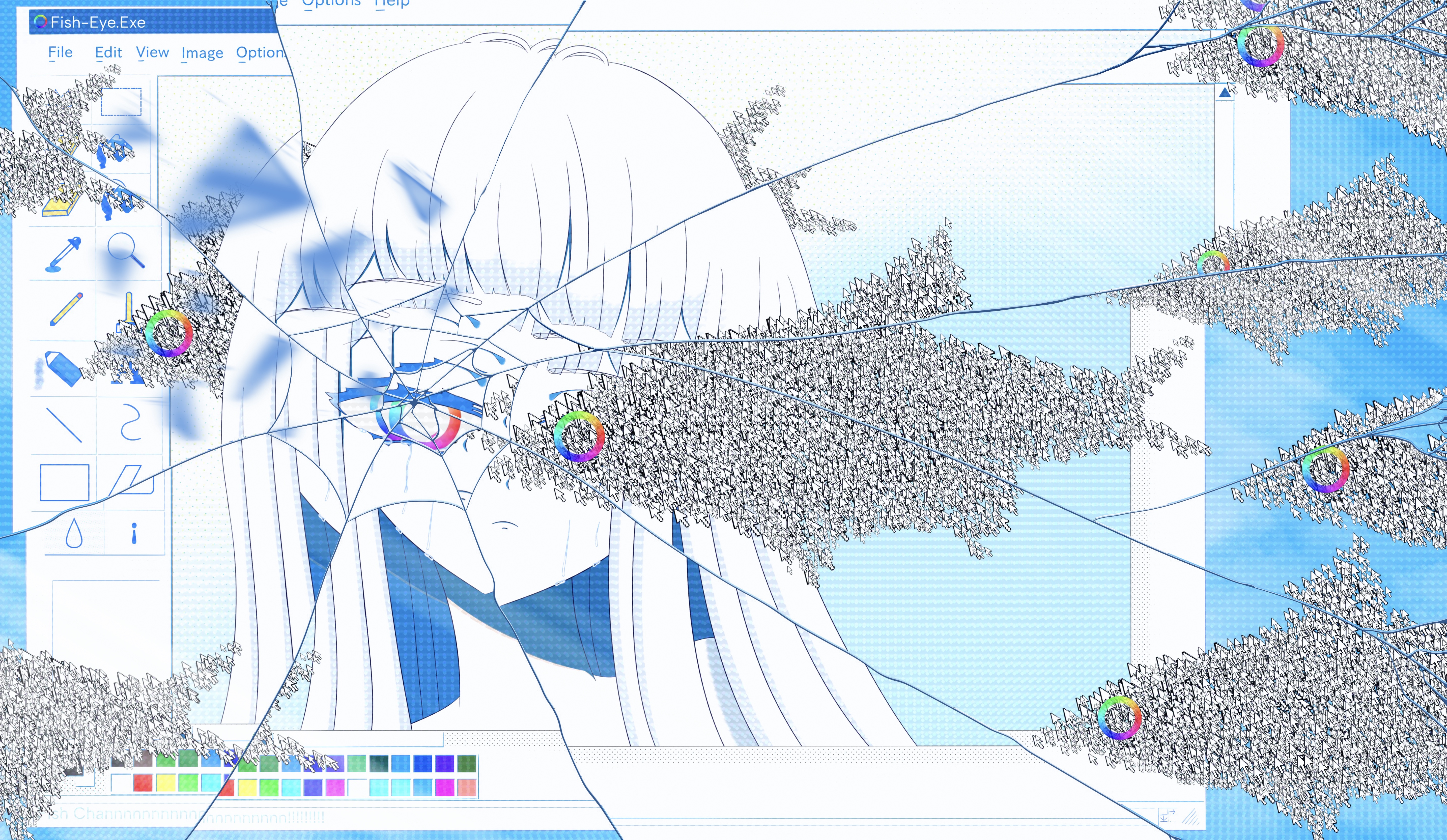Choose the rectangle shape tool

(64, 482)
